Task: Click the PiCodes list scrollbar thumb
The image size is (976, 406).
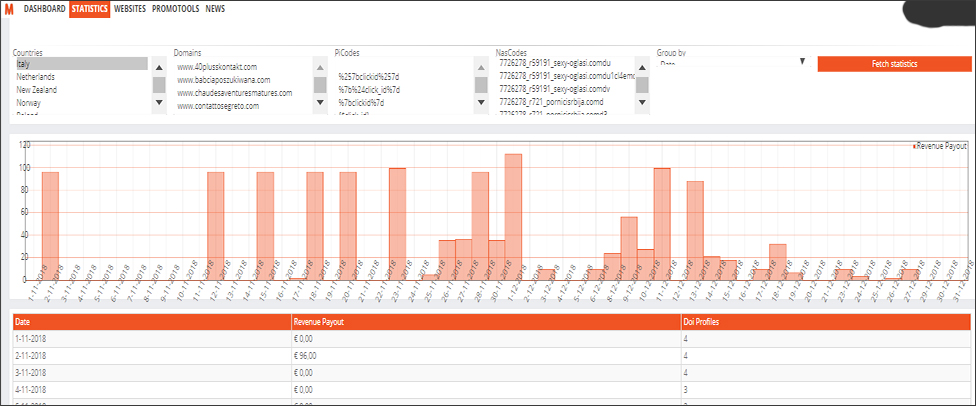Action: [x=481, y=85]
